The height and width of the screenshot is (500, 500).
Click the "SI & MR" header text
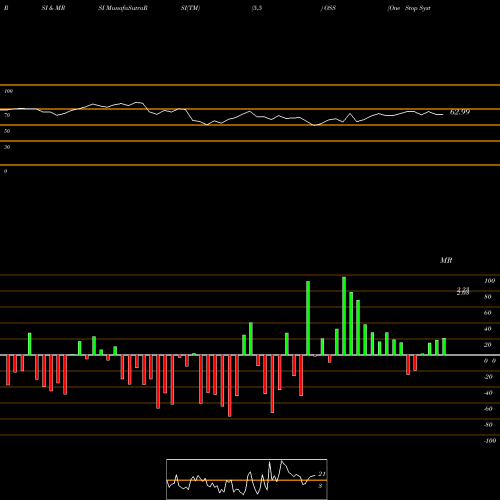53,8
